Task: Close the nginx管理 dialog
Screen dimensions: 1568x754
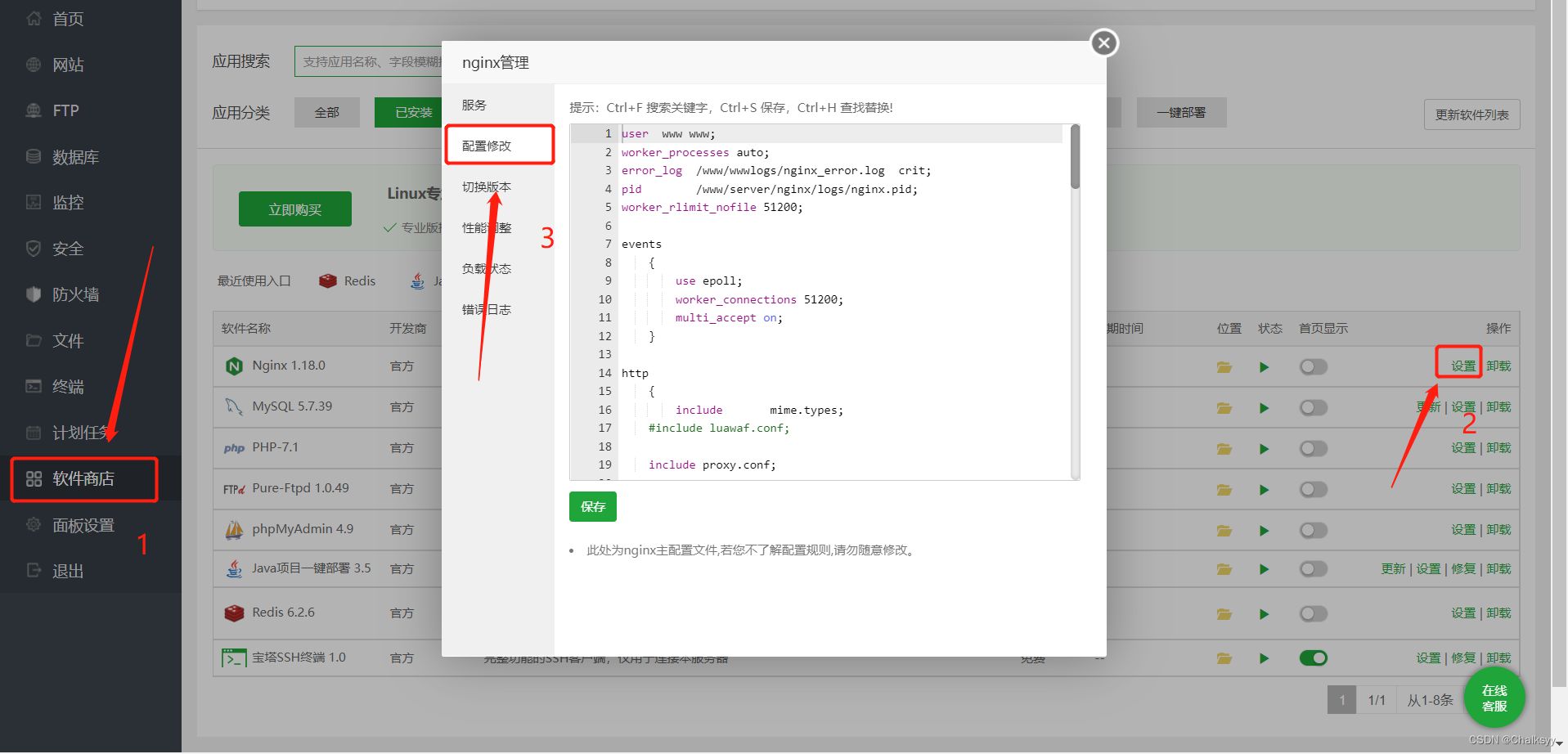Action: tap(1104, 43)
